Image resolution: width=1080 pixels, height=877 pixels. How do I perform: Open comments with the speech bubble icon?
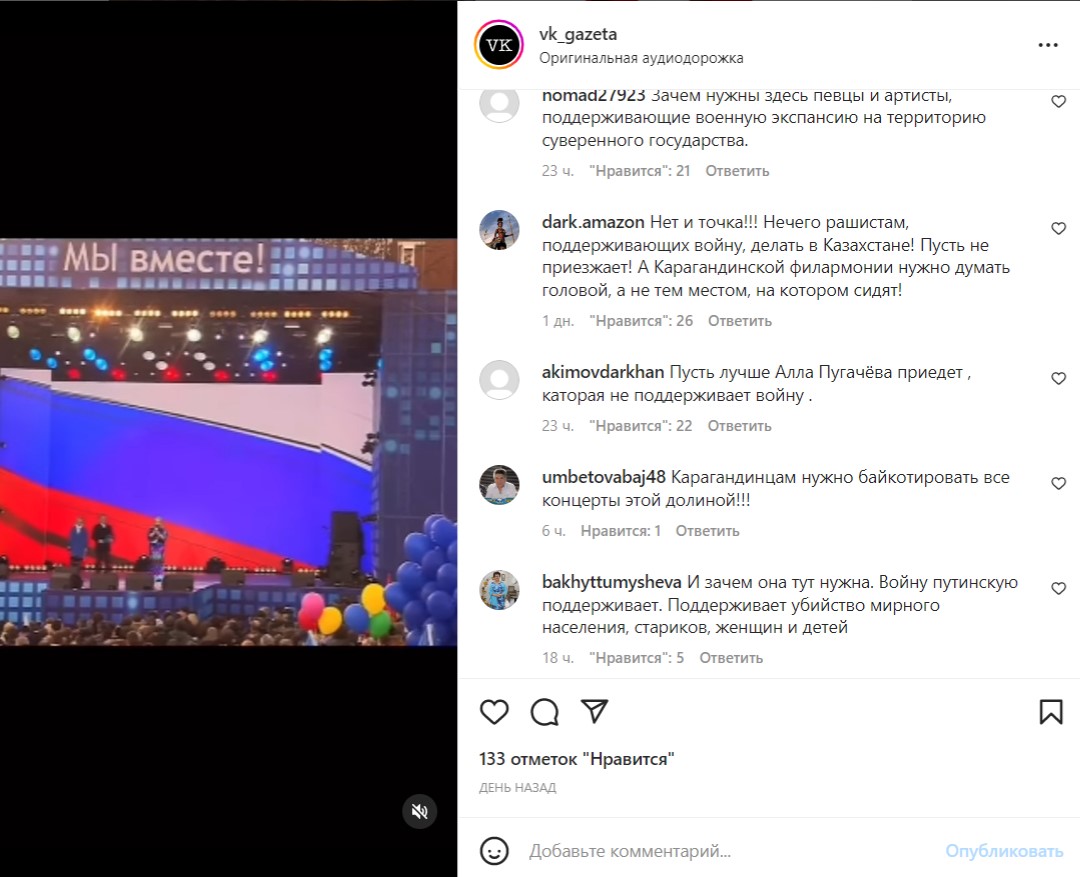coord(544,712)
